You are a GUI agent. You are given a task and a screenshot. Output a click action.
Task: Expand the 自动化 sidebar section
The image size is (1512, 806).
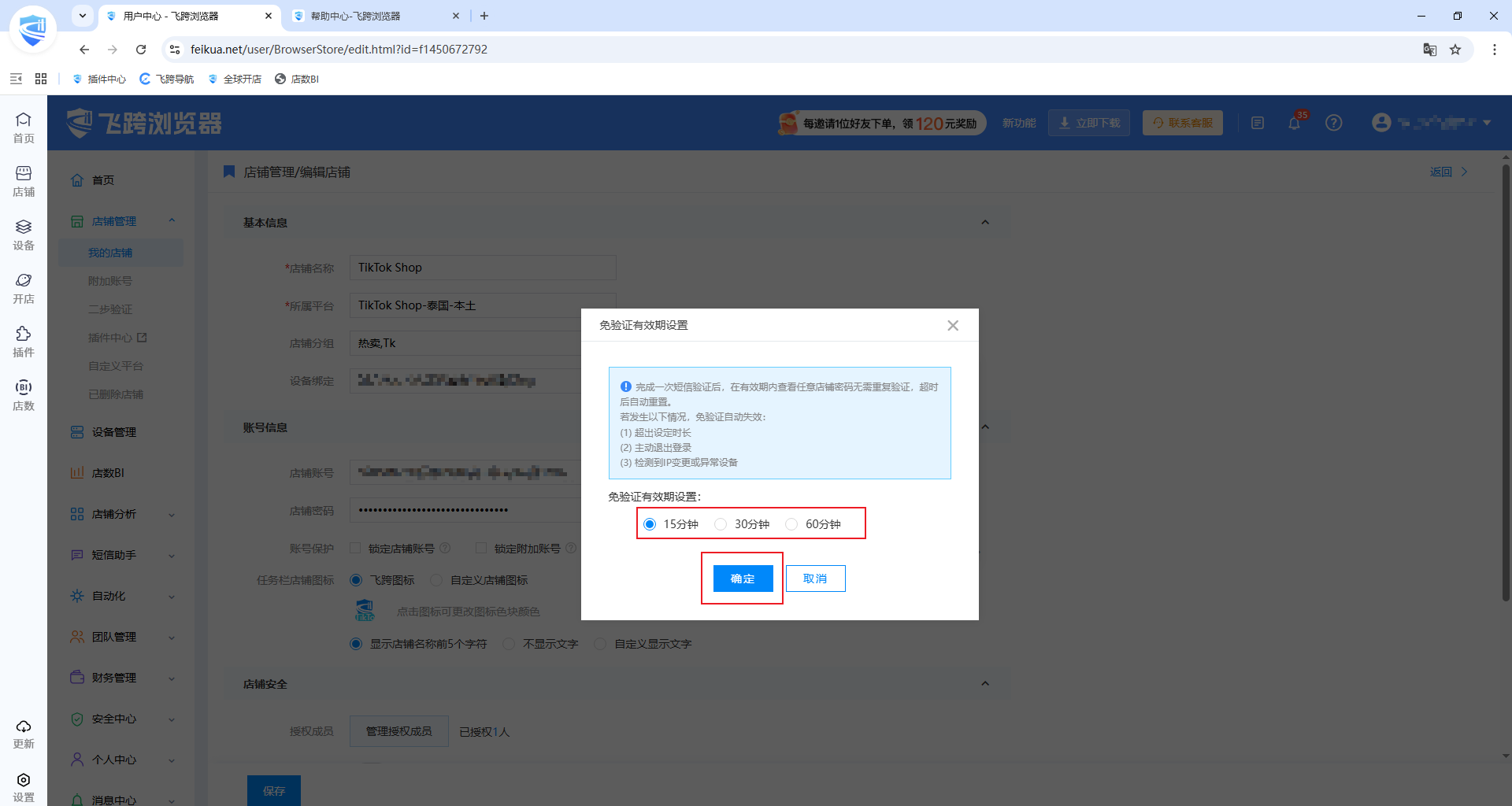pos(172,596)
